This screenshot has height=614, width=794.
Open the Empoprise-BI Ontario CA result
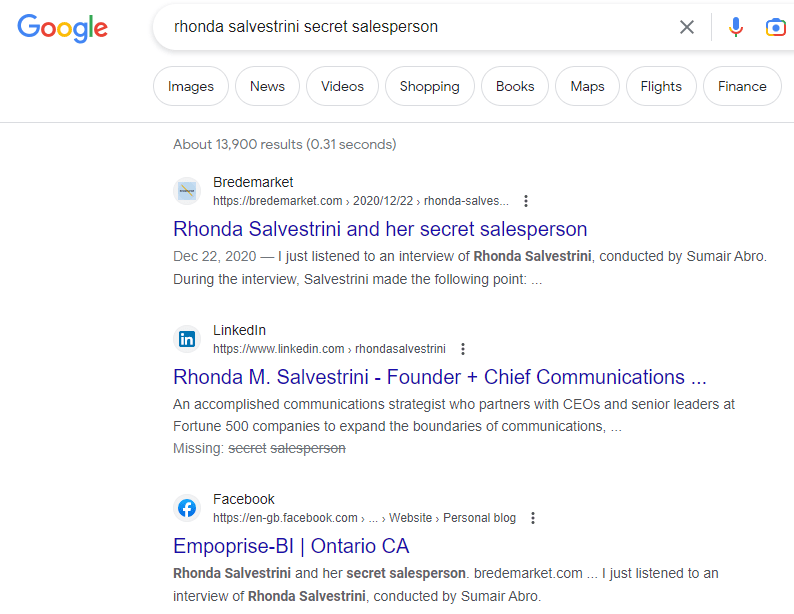click(291, 546)
